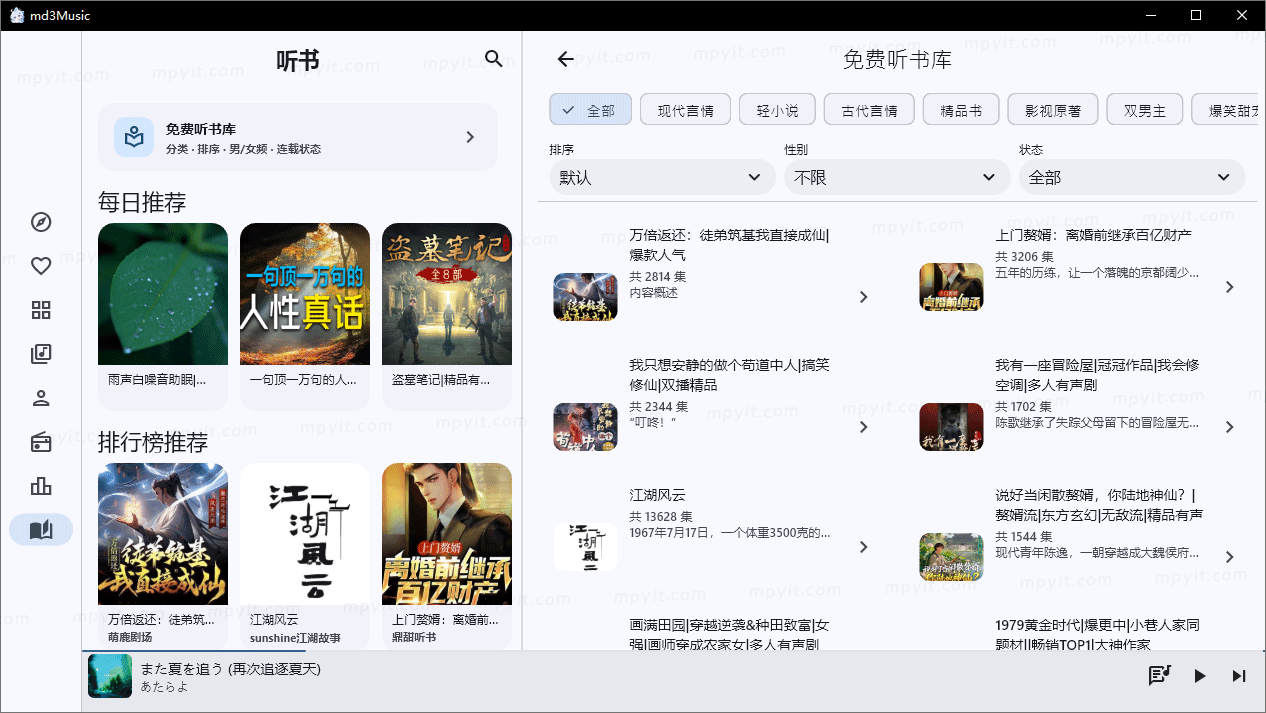
Task: Open 我有一座冒险屋 entry arrow
Action: (x=1230, y=427)
